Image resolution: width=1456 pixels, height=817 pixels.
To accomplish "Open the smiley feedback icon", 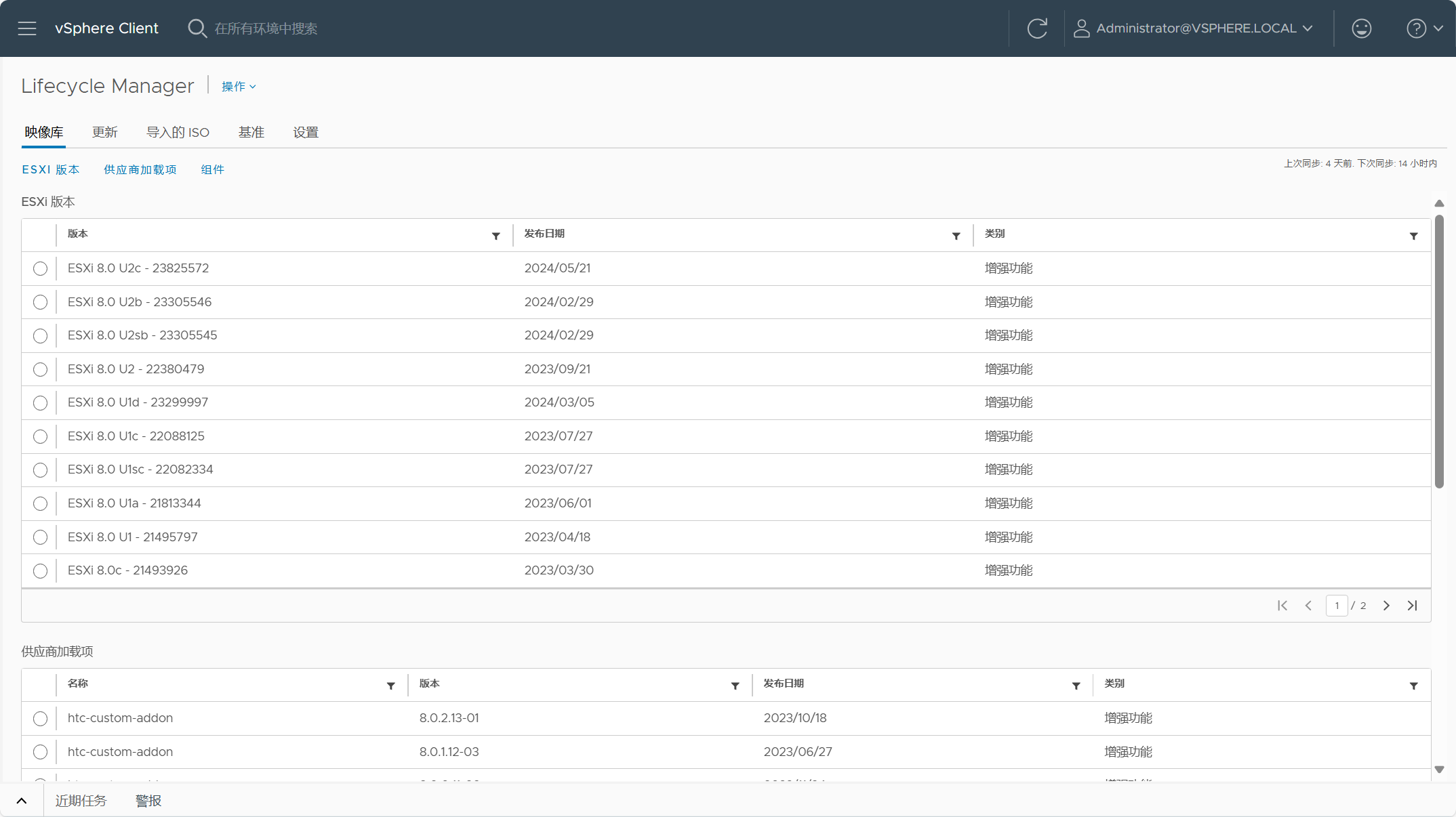I will 1361,28.
